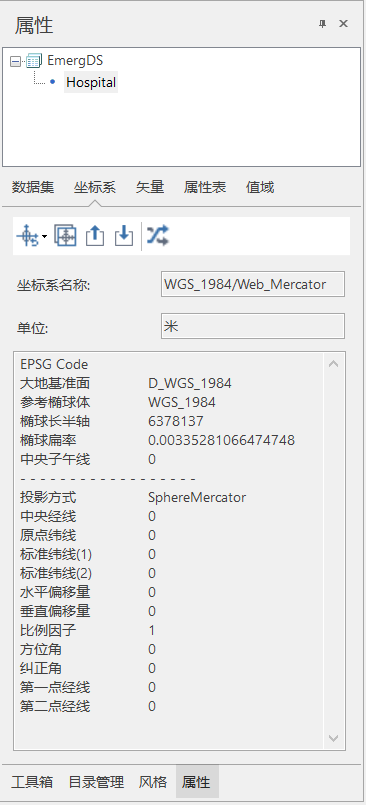Screen dimensions: 366x805
Task: Switch to the 目录管理 bottom tab
Action: (97, 782)
